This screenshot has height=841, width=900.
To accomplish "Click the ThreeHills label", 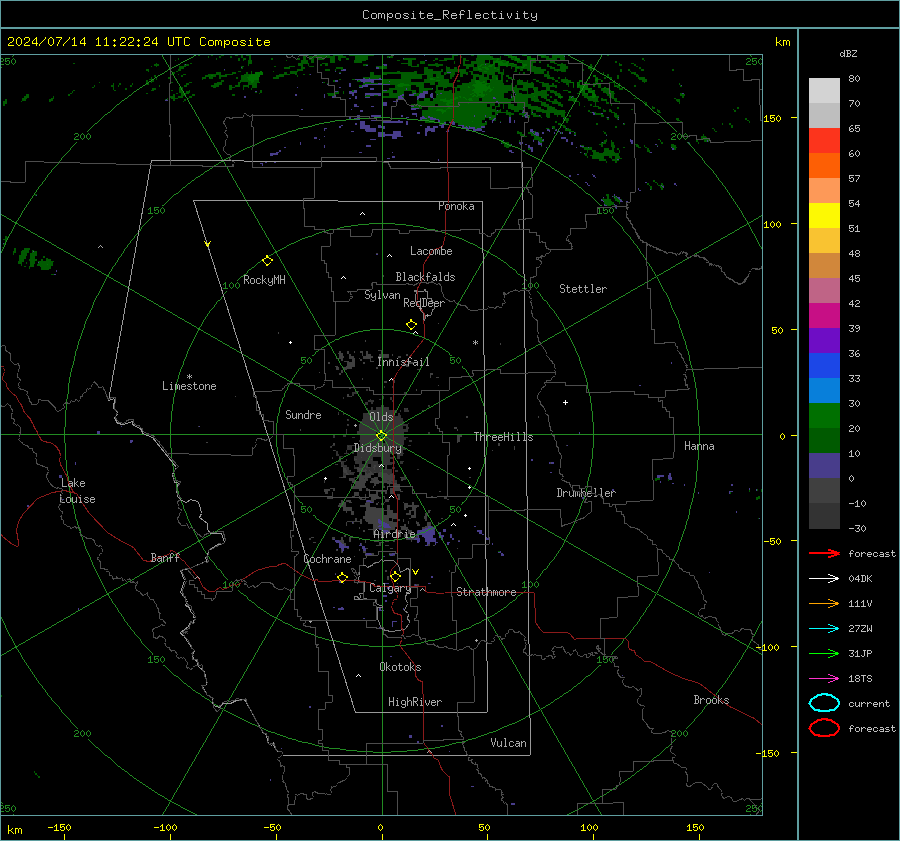I will coord(503,437).
